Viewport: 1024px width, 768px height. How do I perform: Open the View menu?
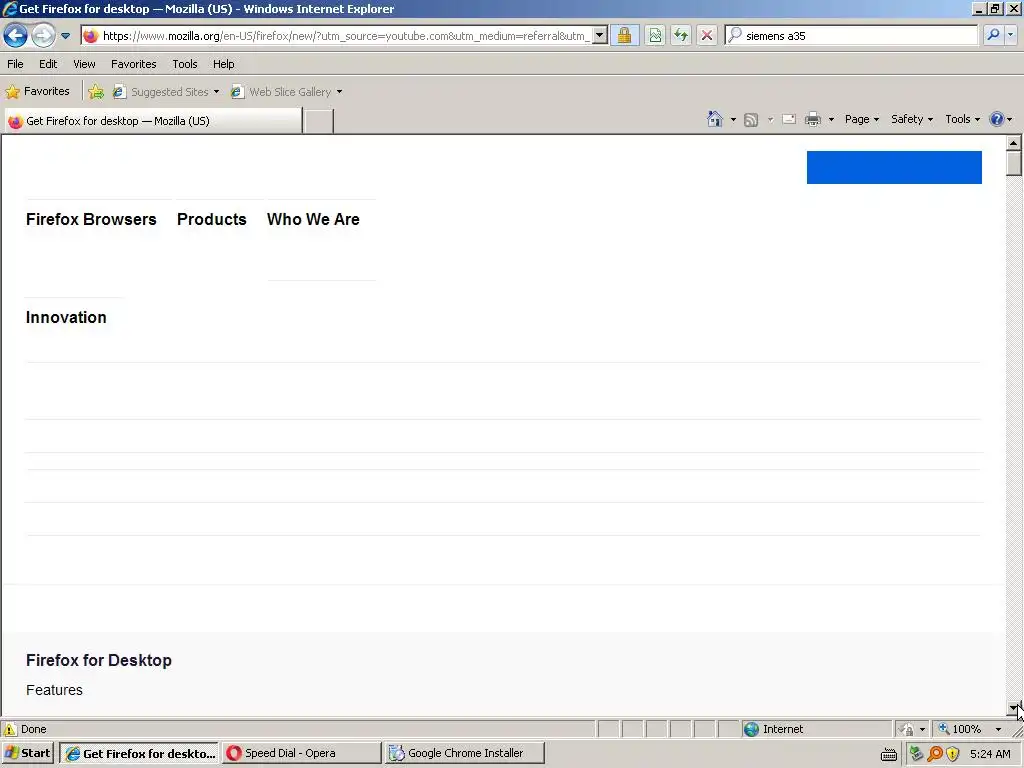click(84, 64)
